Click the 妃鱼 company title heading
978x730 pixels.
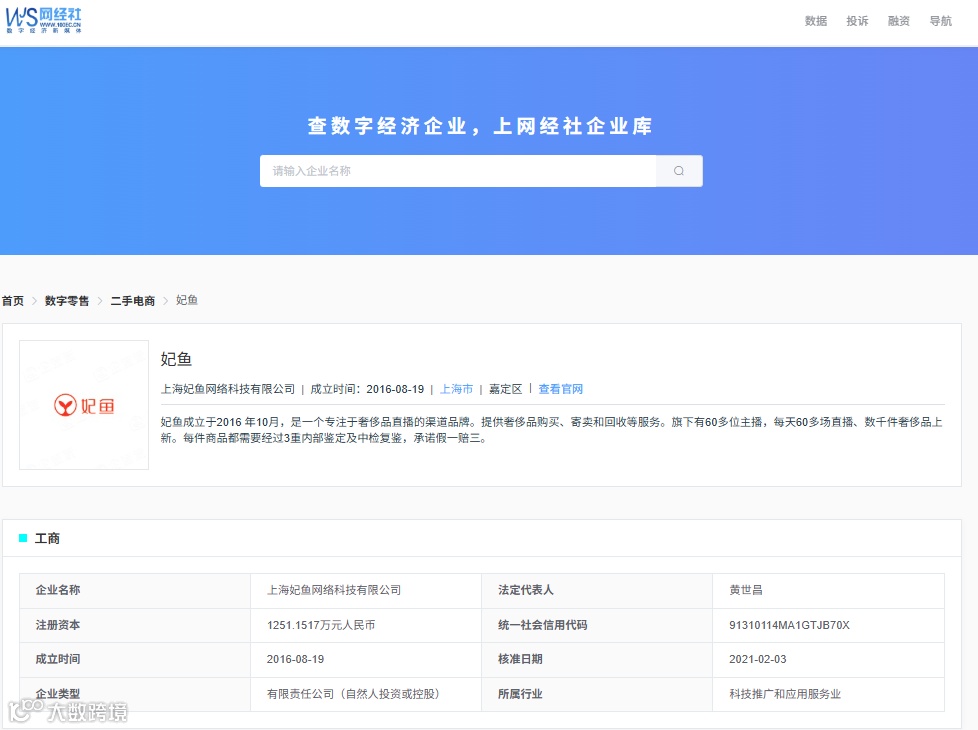[x=176, y=359]
